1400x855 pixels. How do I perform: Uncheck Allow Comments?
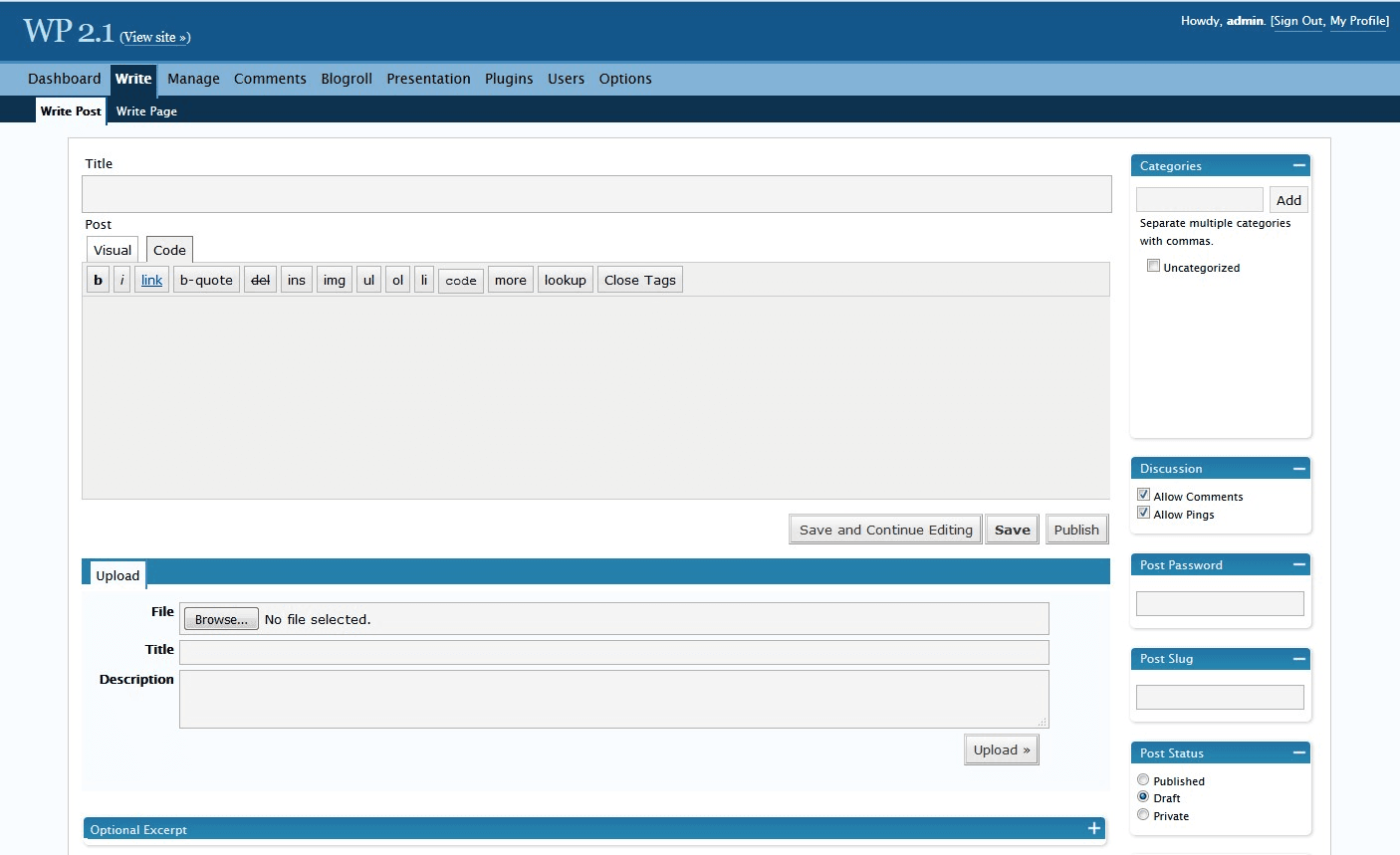click(1143, 495)
